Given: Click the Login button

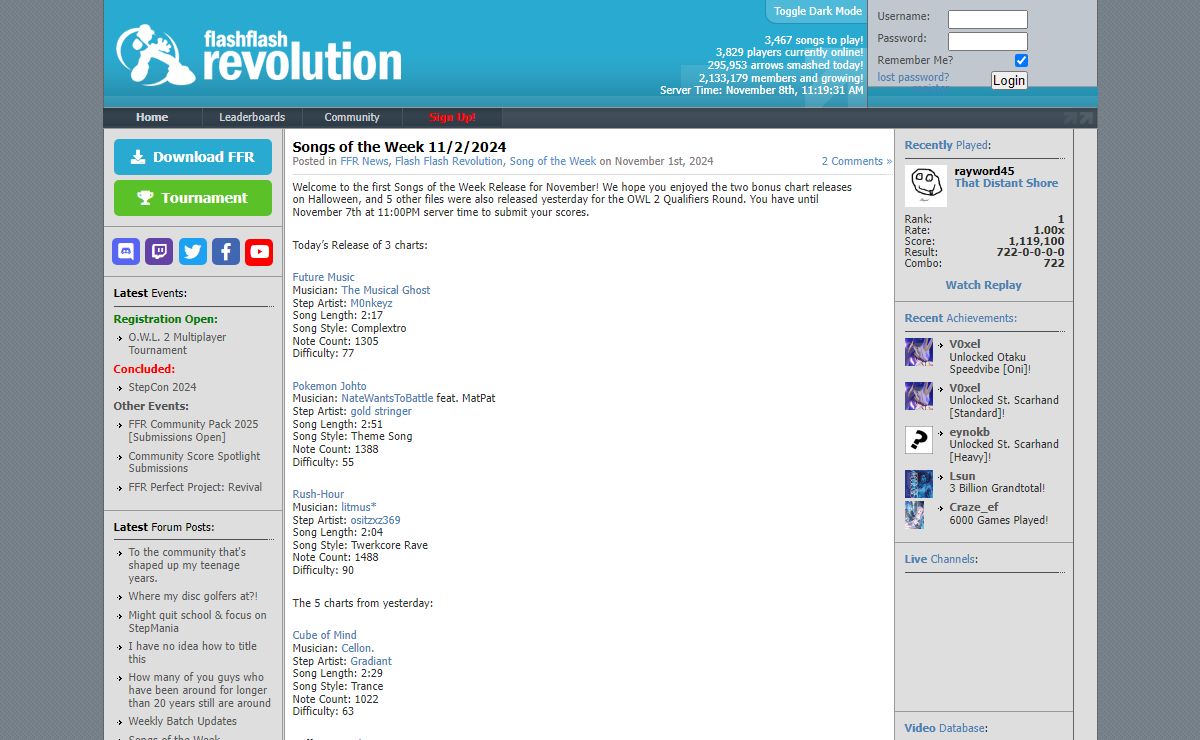Looking at the screenshot, I should (x=1009, y=80).
